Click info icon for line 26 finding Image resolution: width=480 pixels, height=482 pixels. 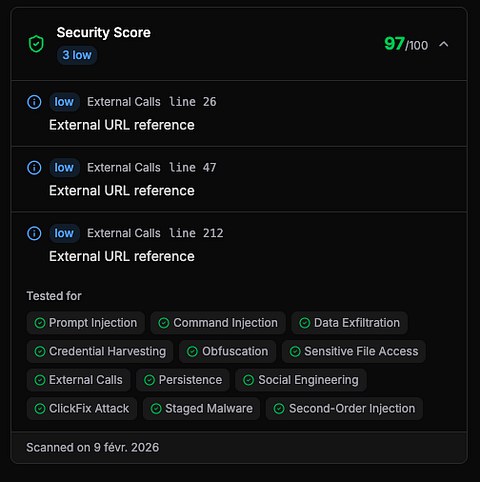(34, 102)
